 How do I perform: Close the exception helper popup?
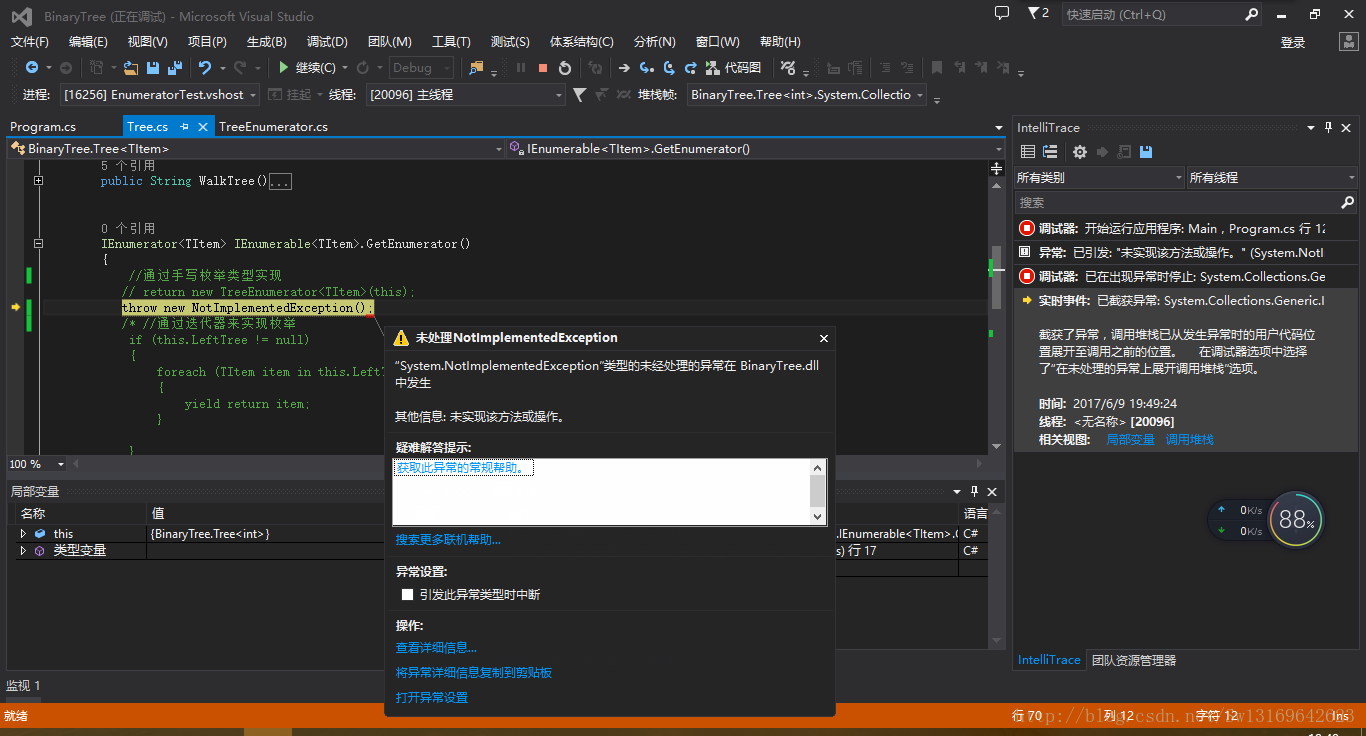[x=824, y=339]
